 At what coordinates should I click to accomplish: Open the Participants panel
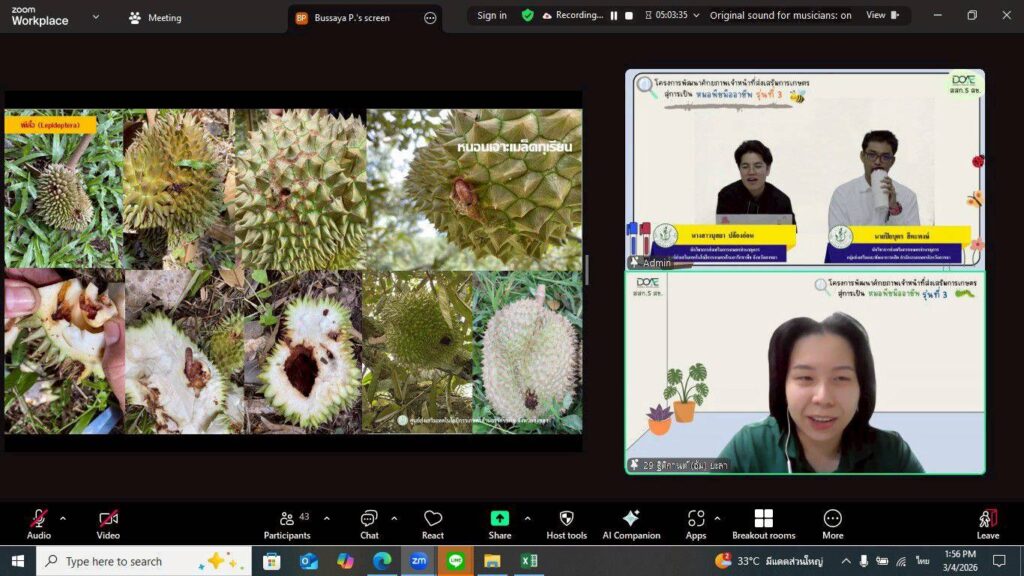coord(287,523)
